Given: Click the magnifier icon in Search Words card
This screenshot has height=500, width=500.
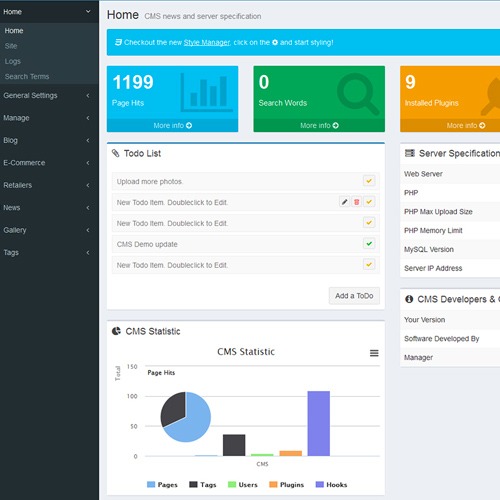Looking at the screenshot, I should (x=358, y=93).
